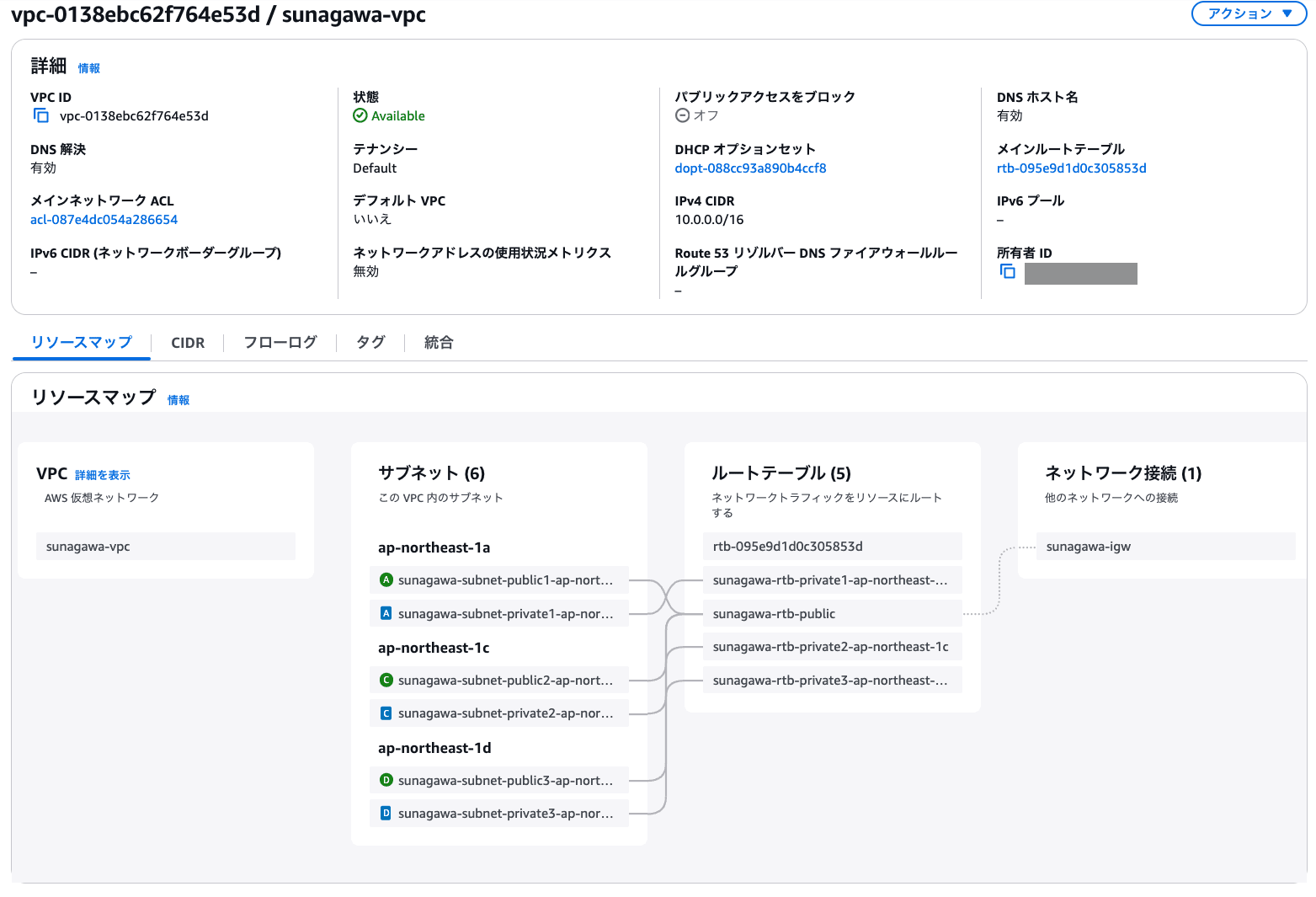Select sunagawa-subnet-private3 subnet row
The height and width of the screenshot is (897, 1316).
(x=499, y=813)
